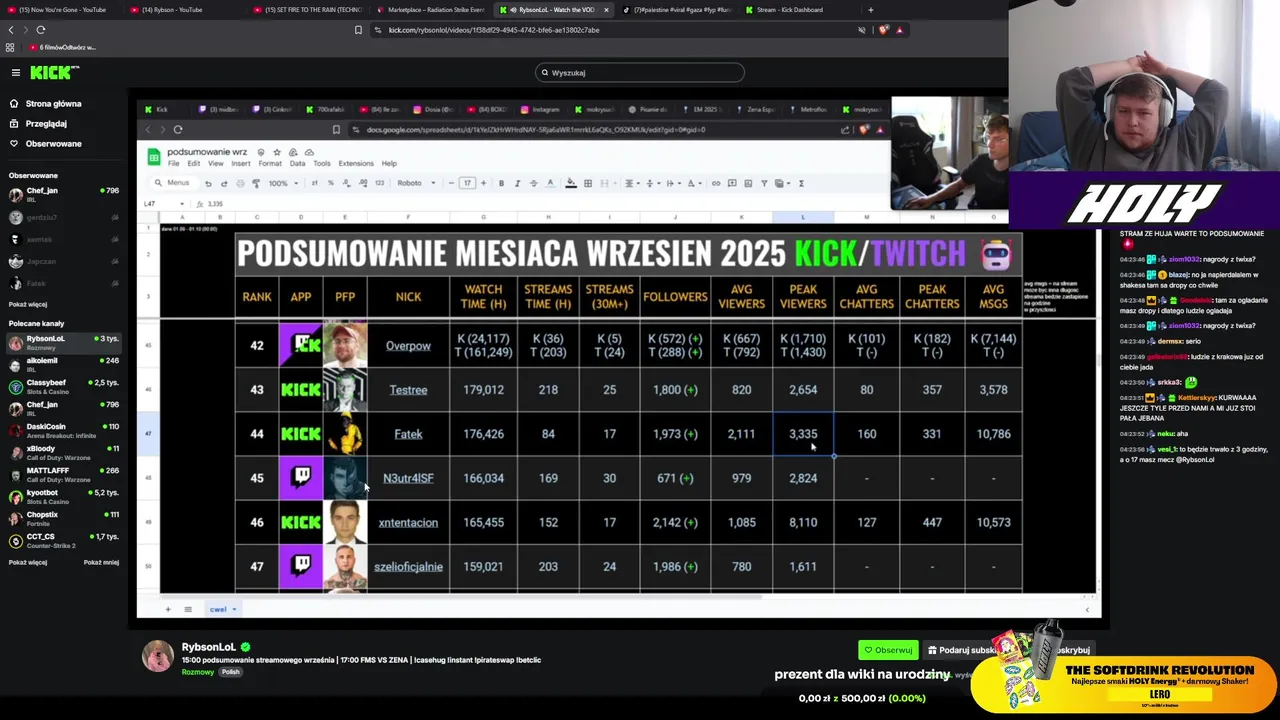Click the Merge cells icon in Sheets
Image resolution: width=1280 pixels, height=720 pixels.
tap(604, 183)
